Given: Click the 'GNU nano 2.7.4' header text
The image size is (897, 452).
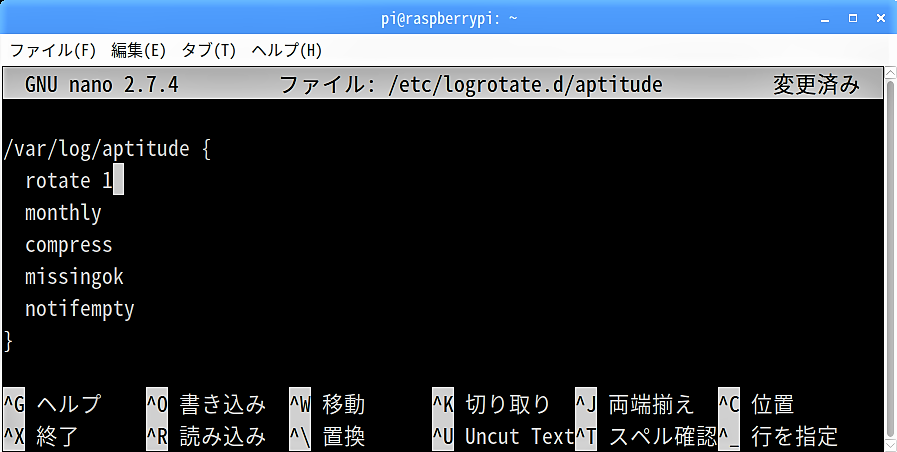Looking at the screenshot, I should click(x=102, y=85).
